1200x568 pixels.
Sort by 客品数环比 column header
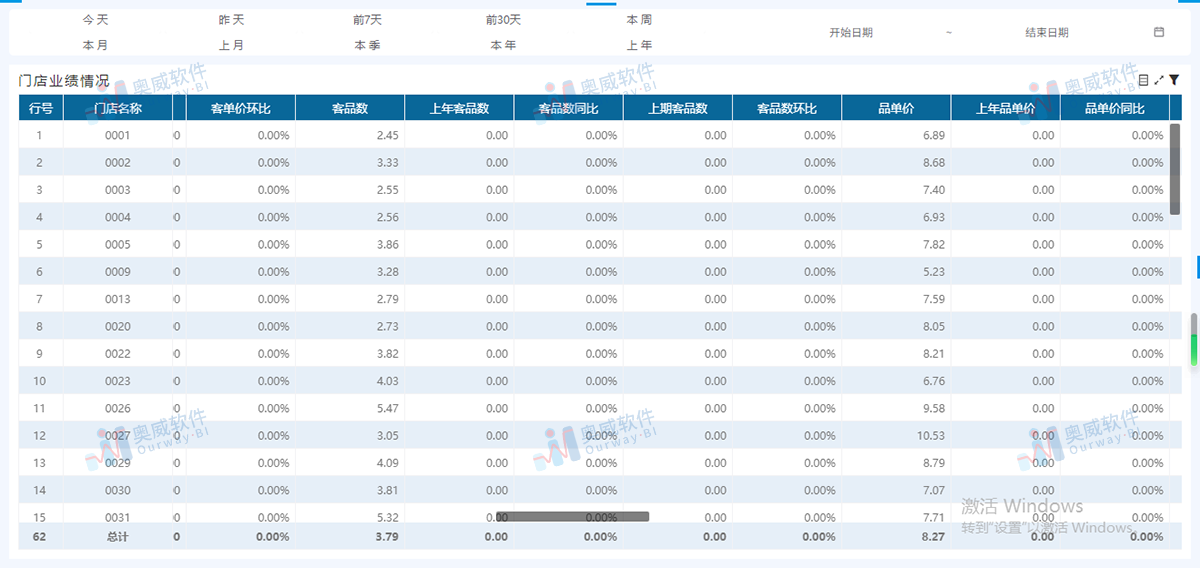(x=787, y=108)
